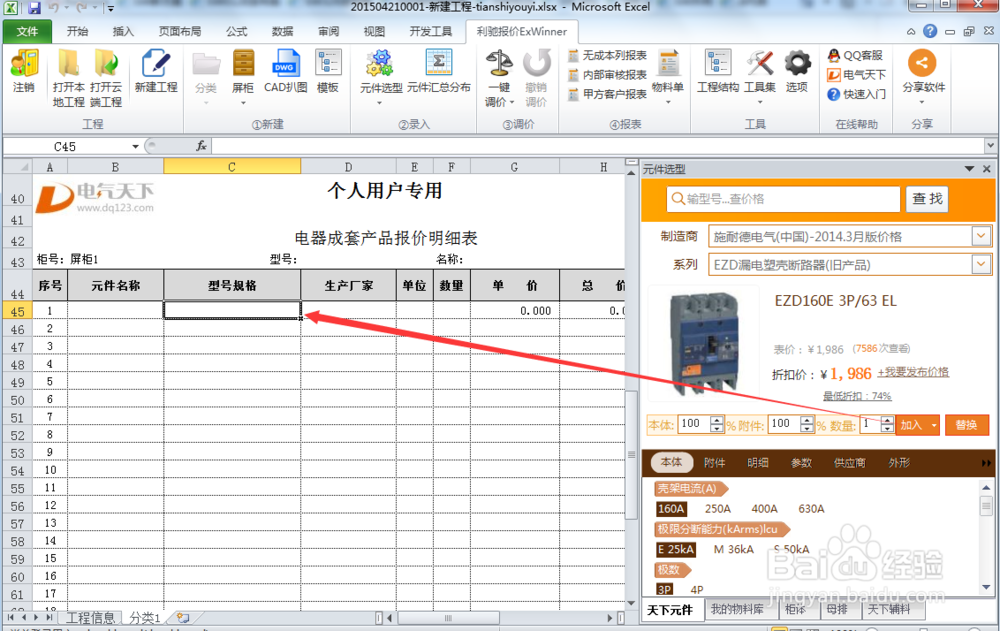Select the 400A frame current option
This screenshot has height=631, width=1000.
point(764,509)
